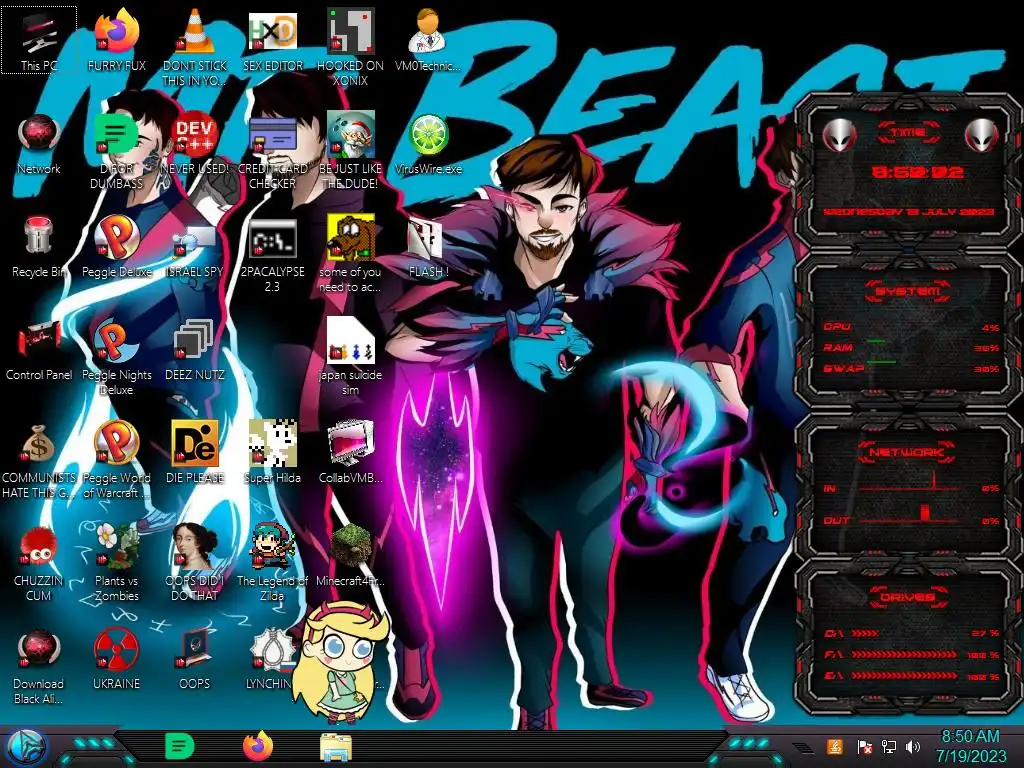The width and height of the screenshot is (1024, 768).
Task: Click the SYSTEM header in the widget
Action: pos(907,291)
